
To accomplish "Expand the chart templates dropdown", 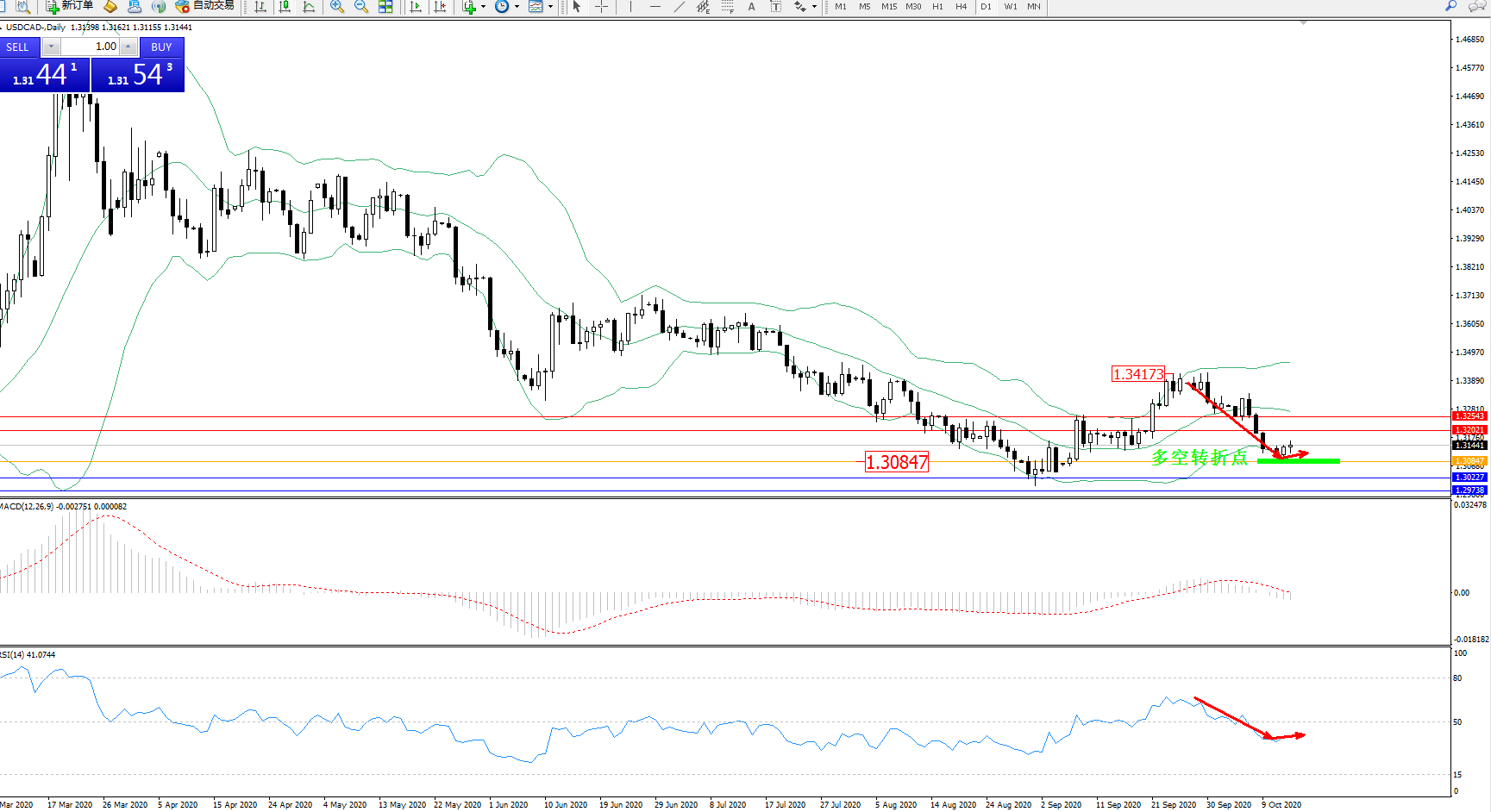I will coord(550,7).
